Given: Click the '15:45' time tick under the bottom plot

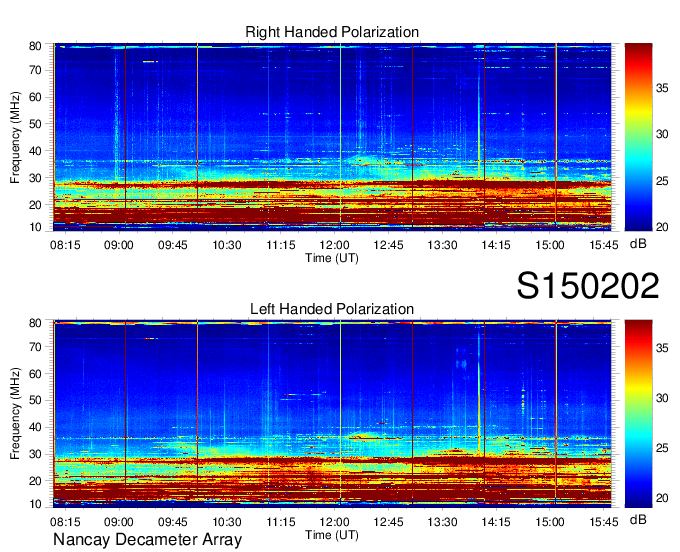Looking at the screenshot, I should coord(604,522).
